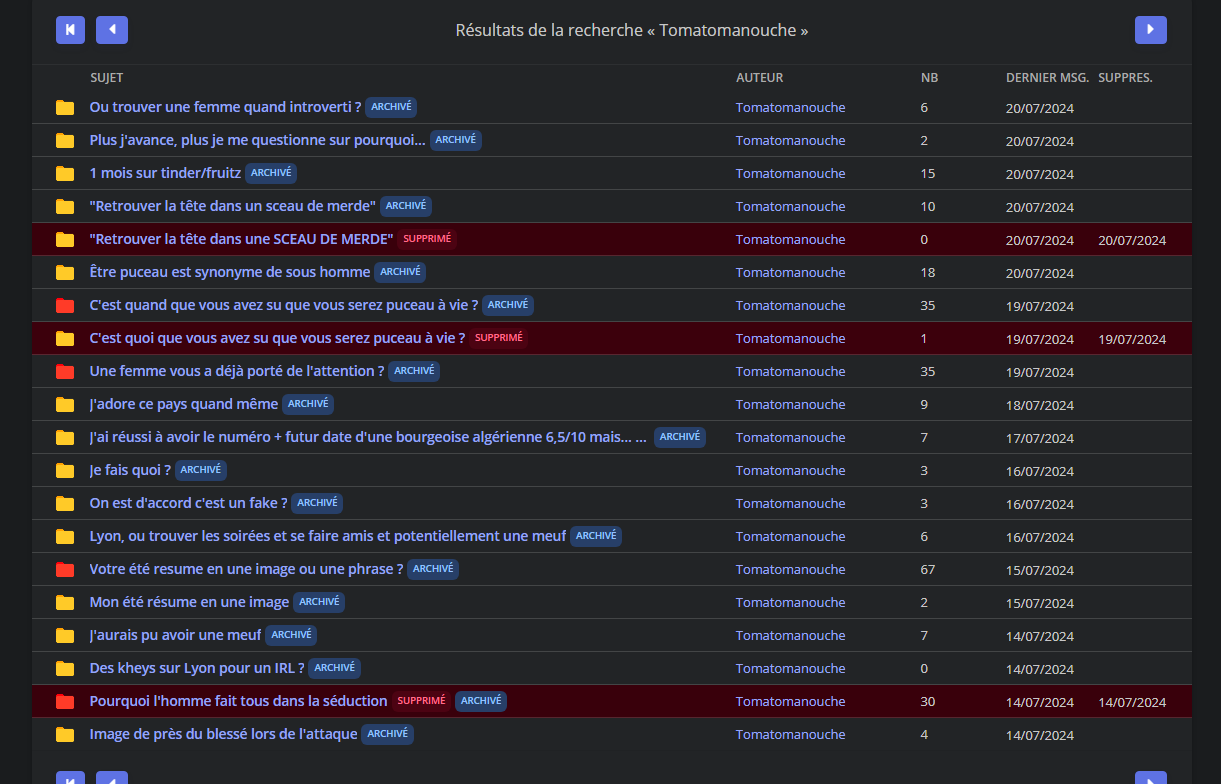1221x784 pixels.
Task: Go to first page of results, top button
Action: (x=71, y=30)
